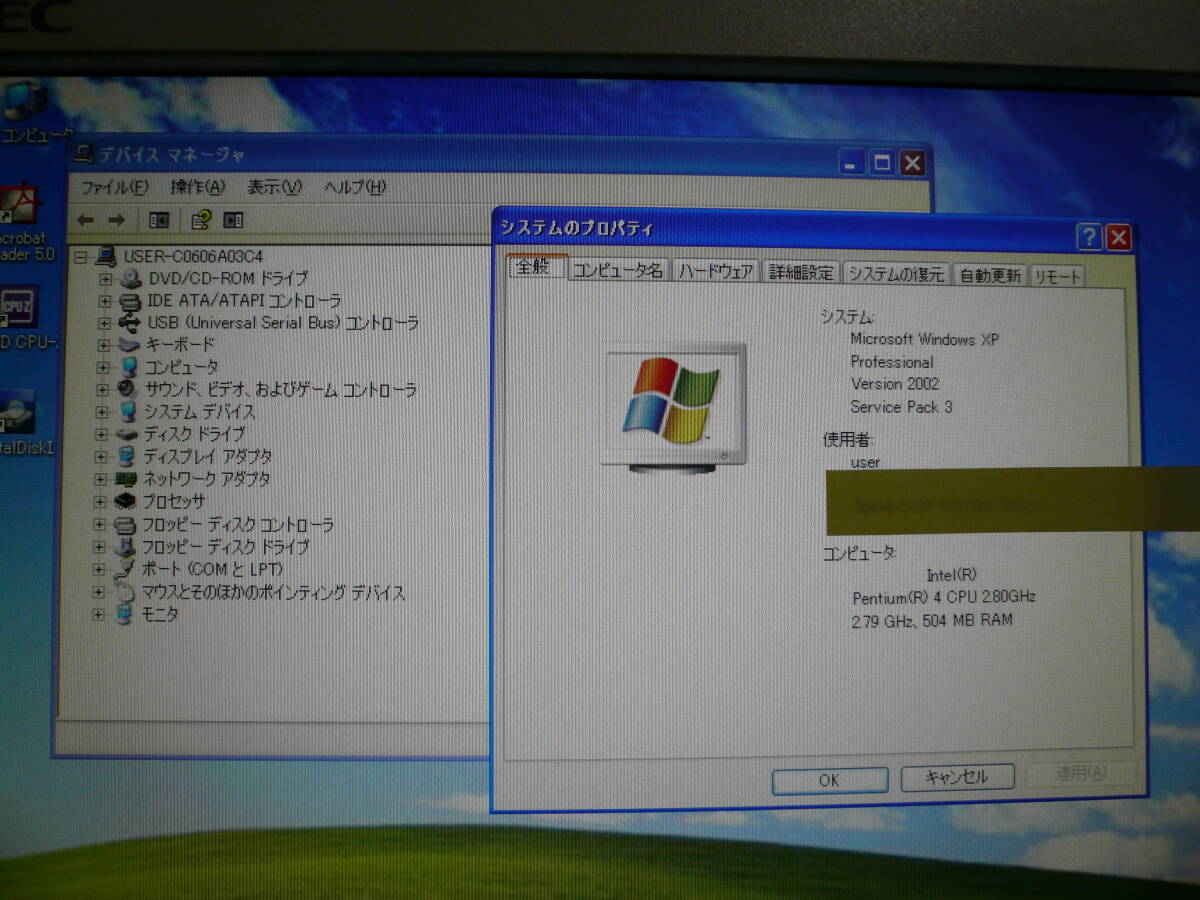
Task: Select the IDE ATA/ATAPI コントローラ icon
Action: pyautogui.click(x=130, y=300)
